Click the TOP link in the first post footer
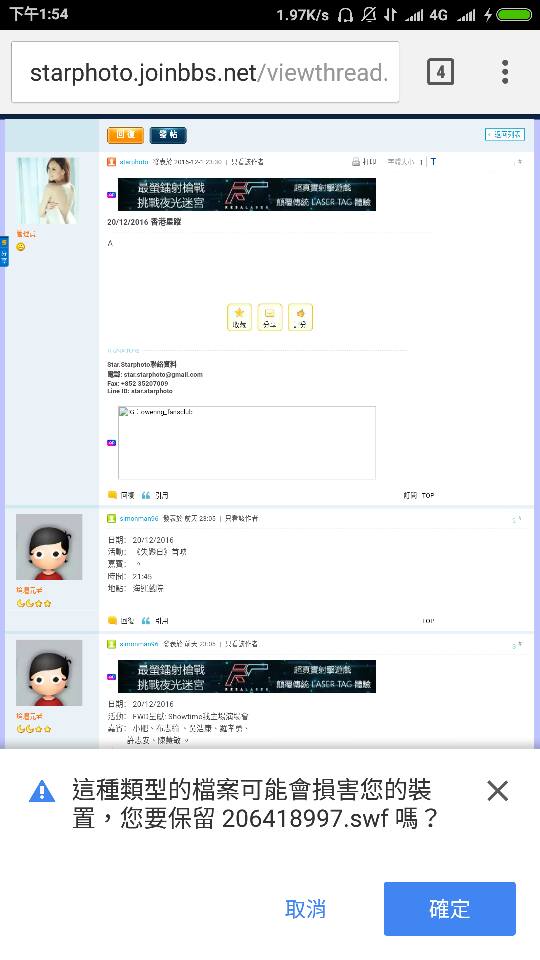Viewport: 540px width, 960px height. [x=427, y=495]
